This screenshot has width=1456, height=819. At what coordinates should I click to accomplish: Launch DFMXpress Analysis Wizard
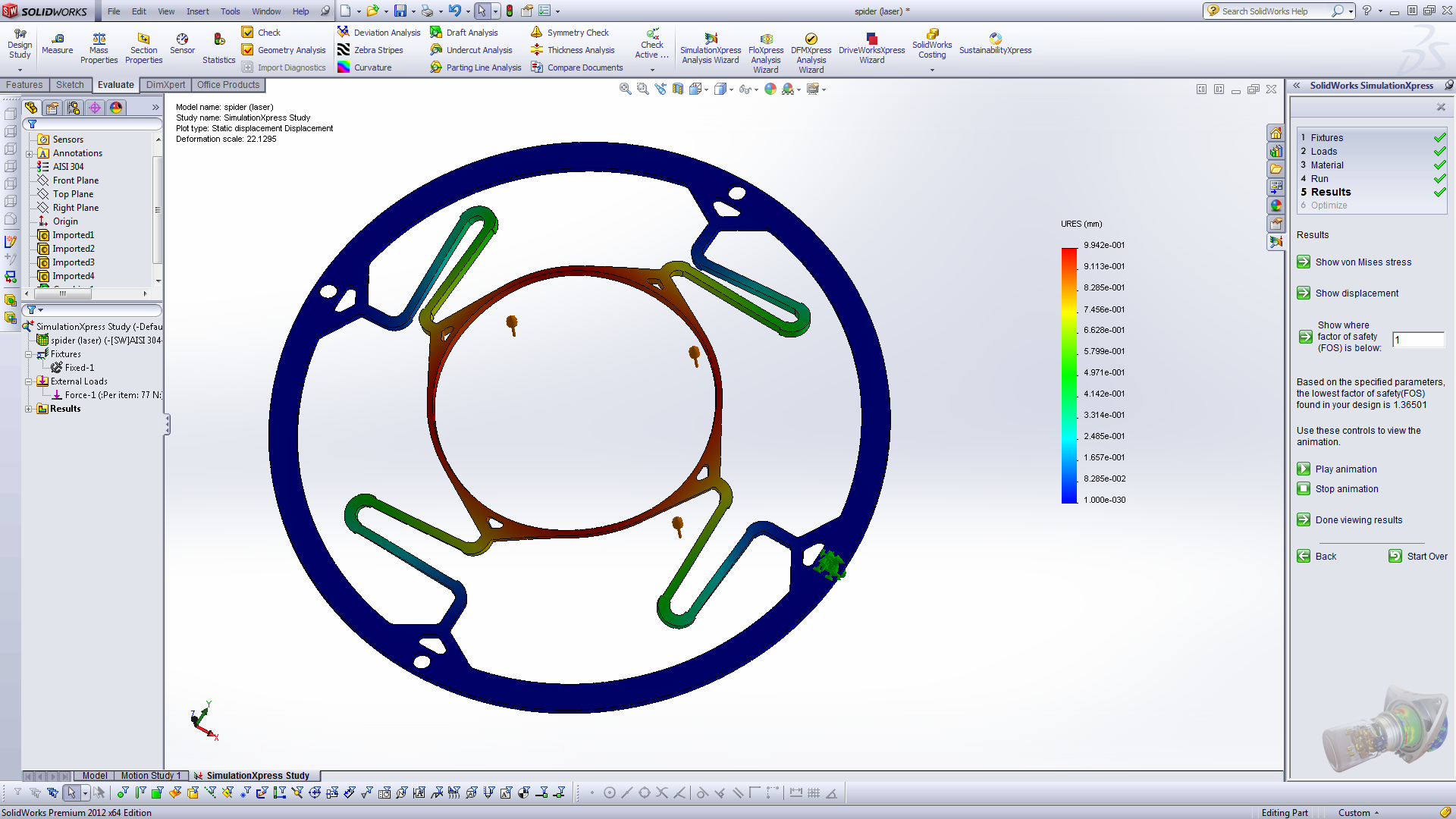point(811,53)
